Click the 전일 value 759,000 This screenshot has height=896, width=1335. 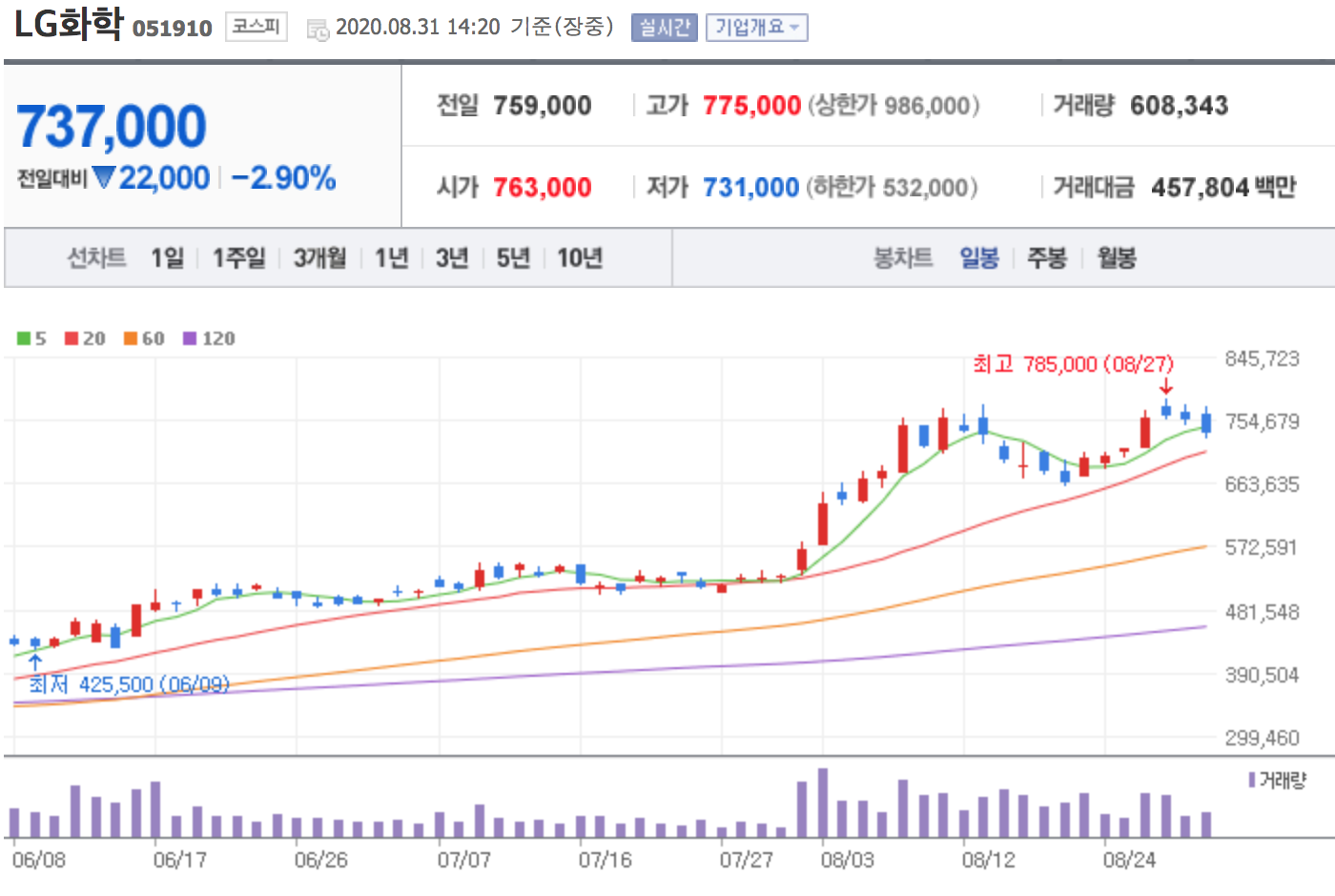coord(543,105)
